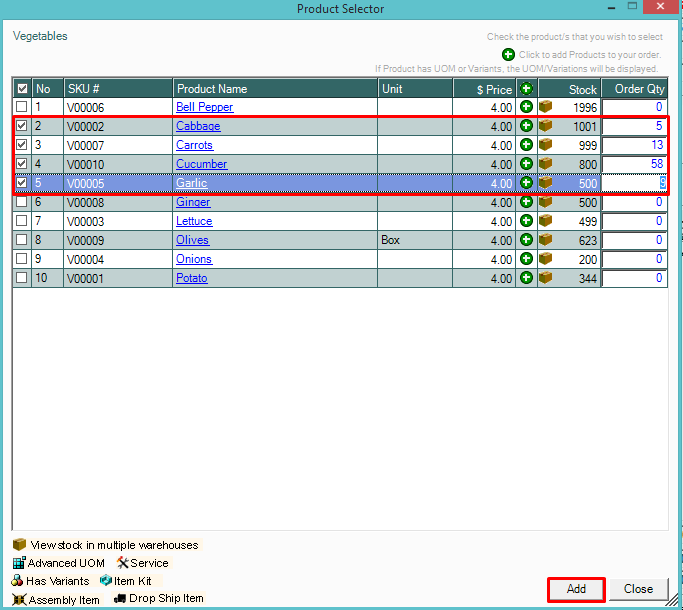This screenshot has width=683, height=610.
Task: Click the Close button at bottom
Action: pyautogui.click(x=638, y=589)
